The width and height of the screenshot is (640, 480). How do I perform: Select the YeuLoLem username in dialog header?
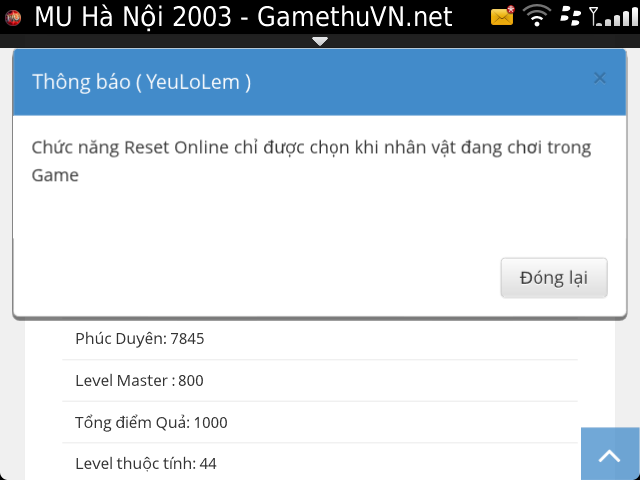click(198, 82)
